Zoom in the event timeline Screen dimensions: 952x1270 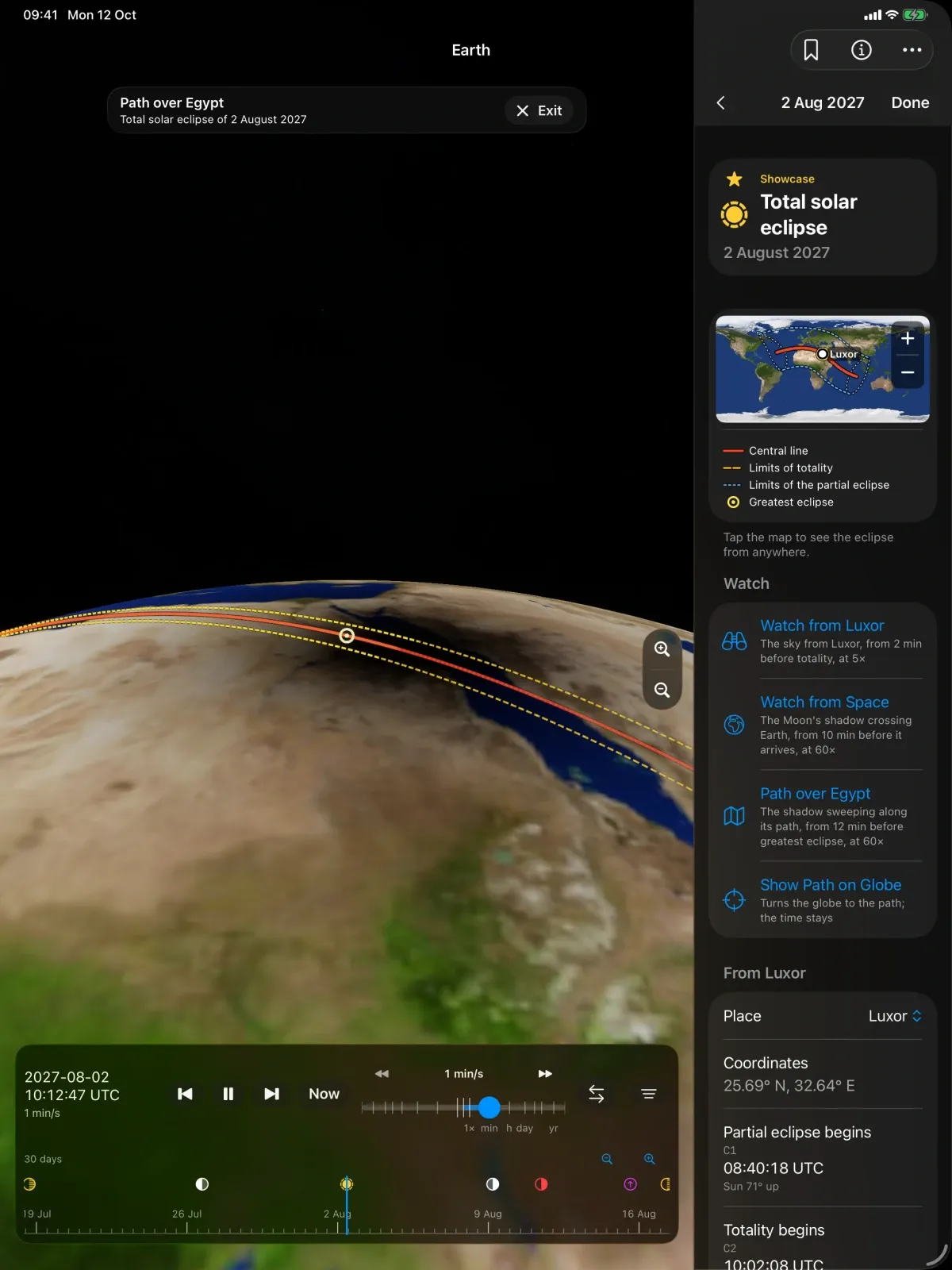click(x=650, y=1159)
